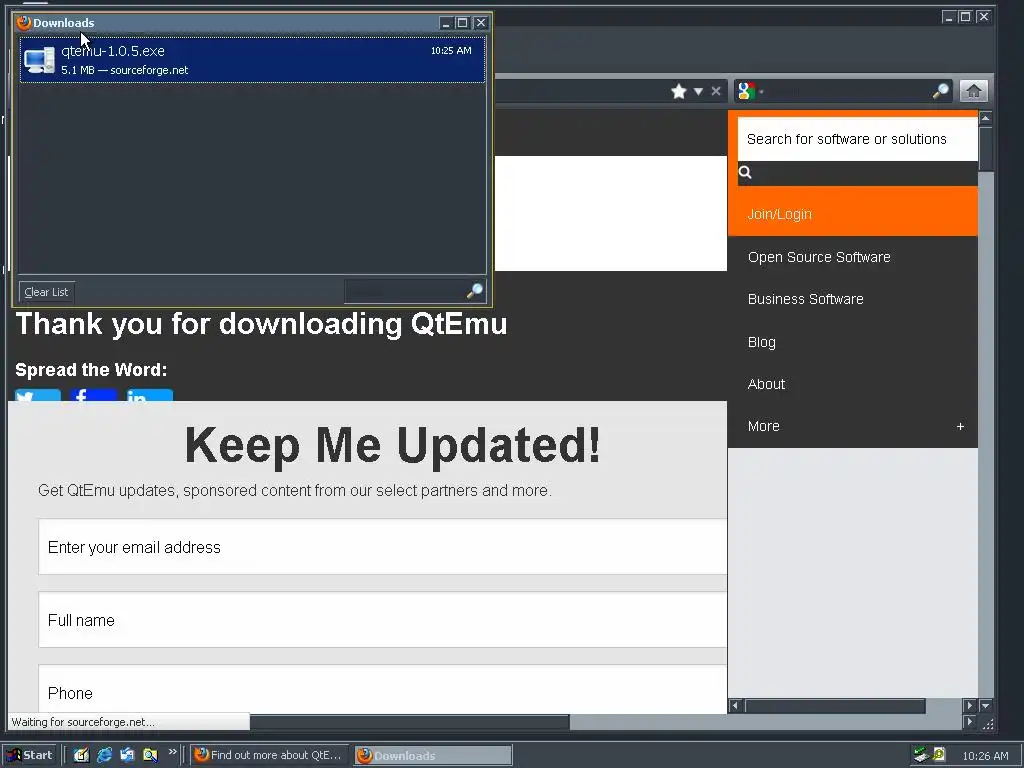Screen dimensions: 1024x768
Task: Open the Business Software menu item
Action: [805, 299]
